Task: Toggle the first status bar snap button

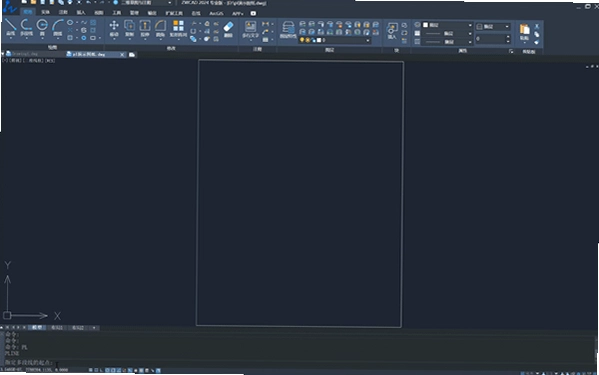Action: tap(91, 370)
